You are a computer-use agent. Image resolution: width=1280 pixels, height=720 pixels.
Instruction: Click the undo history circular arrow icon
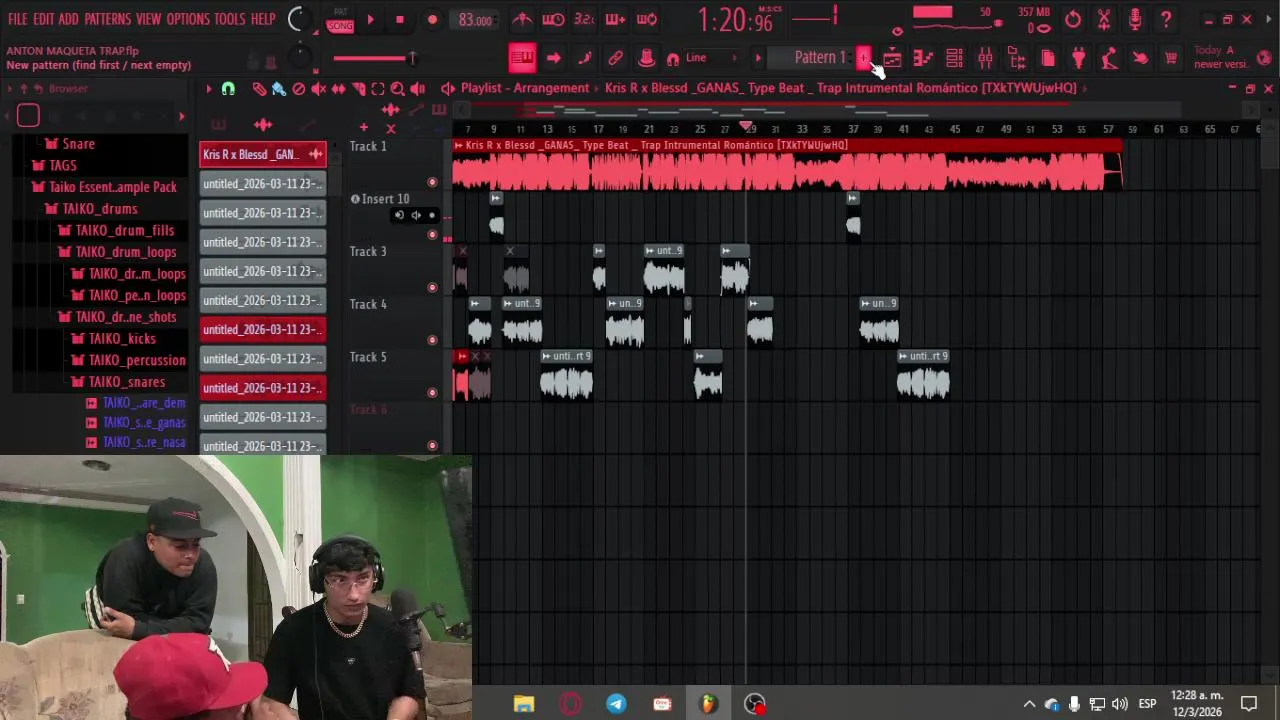pyautogui.click(x=1073, y=19)
